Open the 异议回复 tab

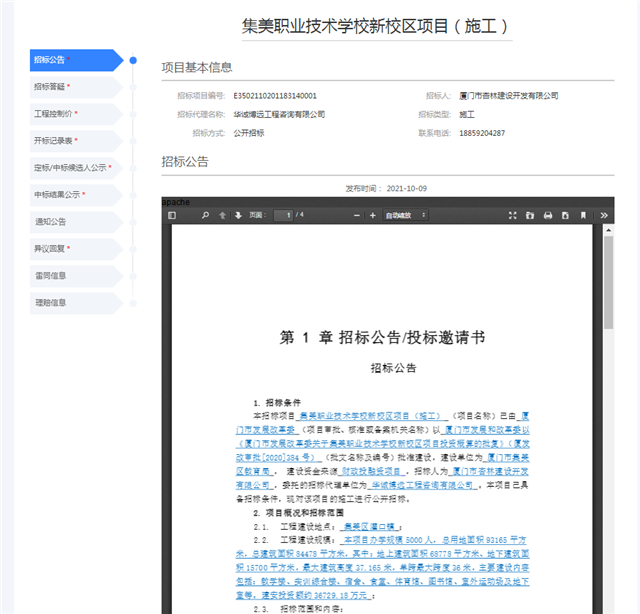coord(76,249)
